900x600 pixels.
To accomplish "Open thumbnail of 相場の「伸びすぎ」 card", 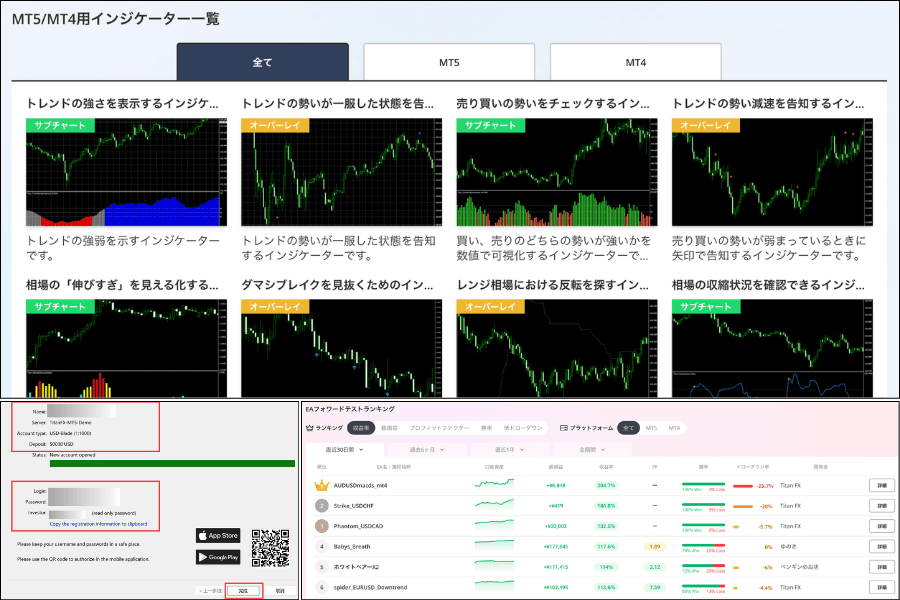I will [x=126, y=348].
